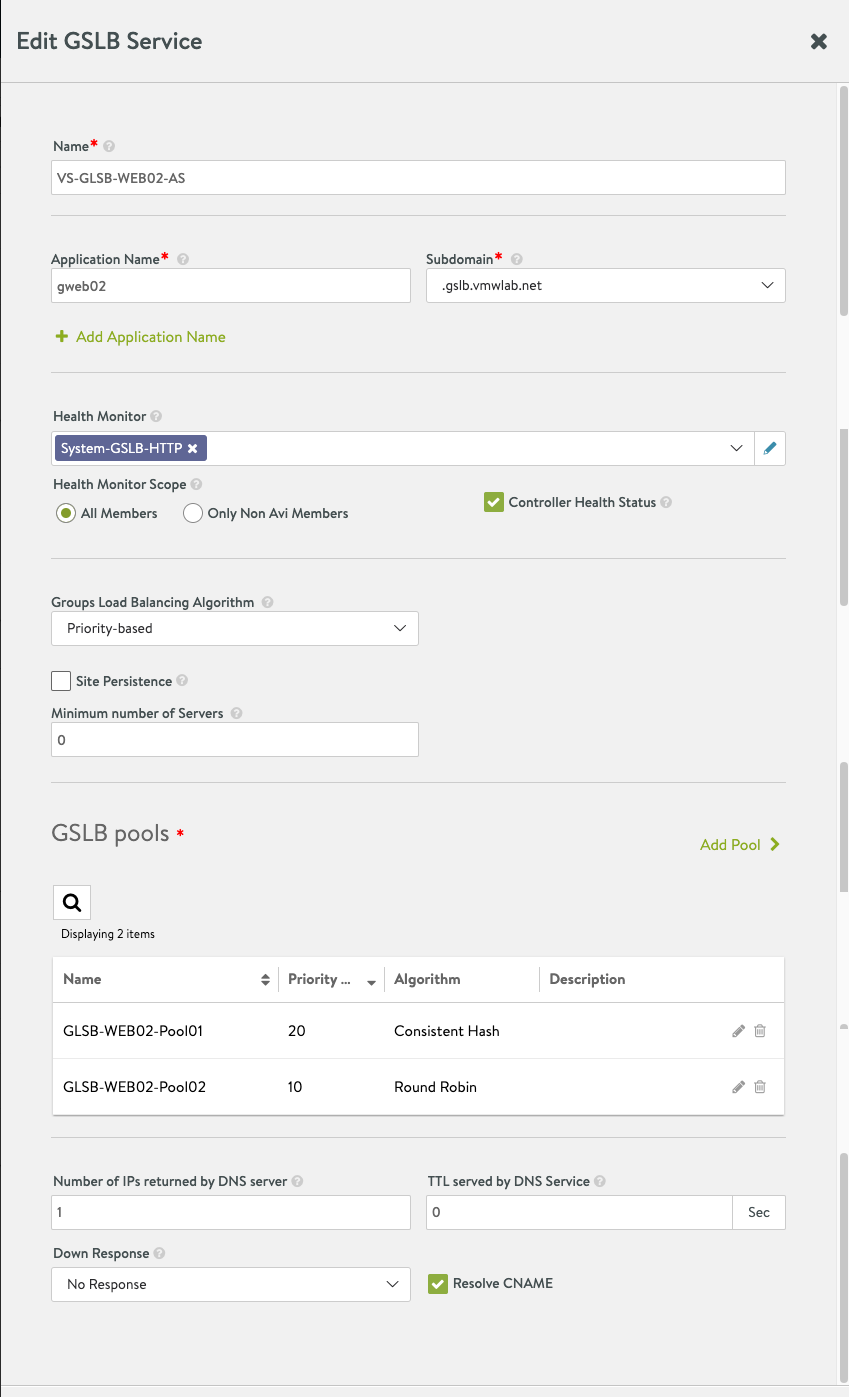Delete GLSB-WEB02-Pool01 with trash icon
This screenshot has height=1397, width=849.
click(x=760, y=1031)
